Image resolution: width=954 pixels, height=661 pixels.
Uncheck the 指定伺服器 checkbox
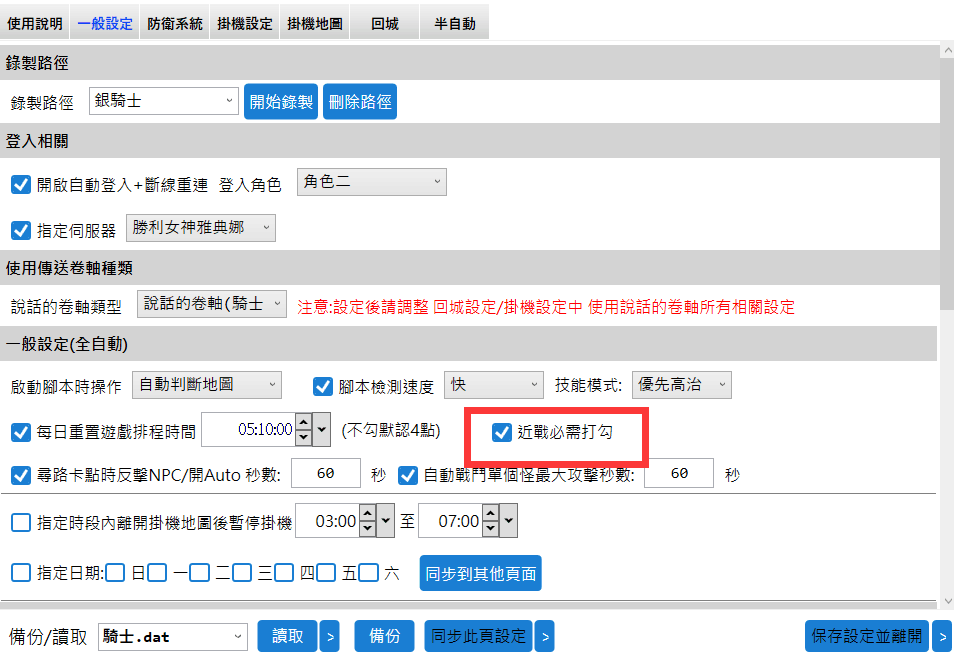pyautogui.click(x=20, y=230)
